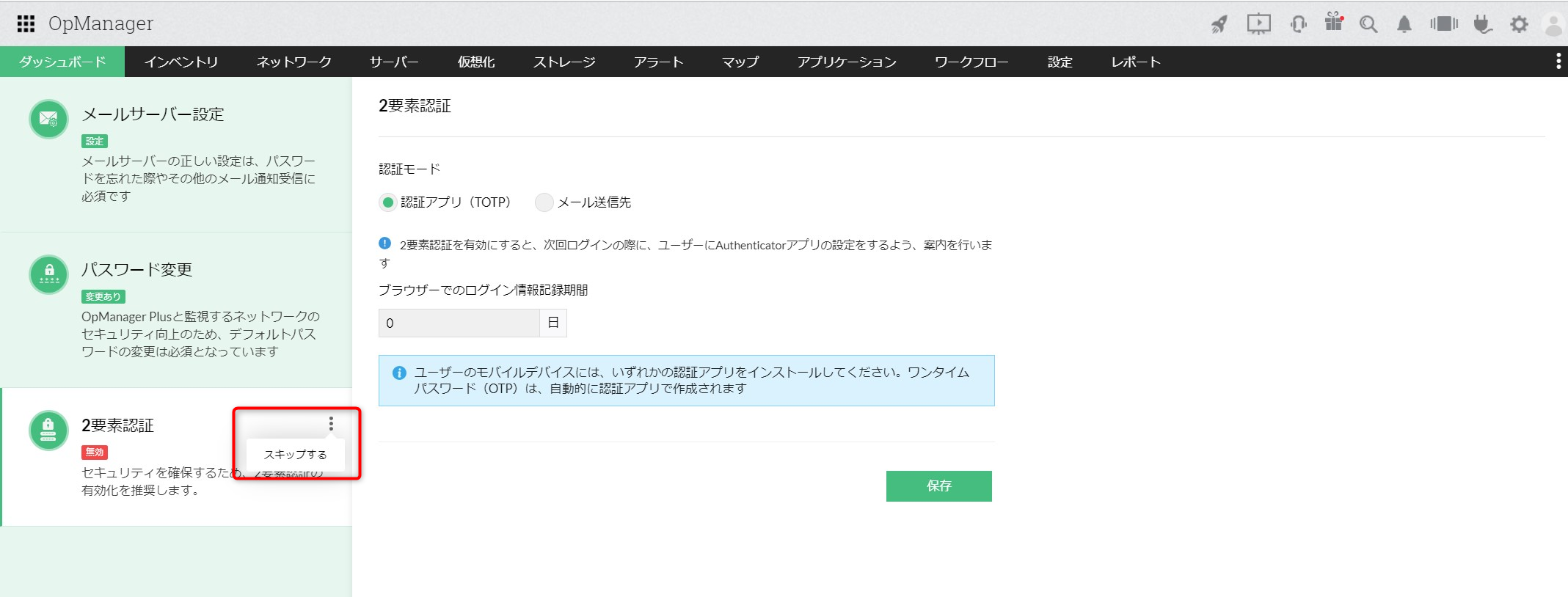Open the bell notifications icon
1568x597 pixels.
(1404, 24)
